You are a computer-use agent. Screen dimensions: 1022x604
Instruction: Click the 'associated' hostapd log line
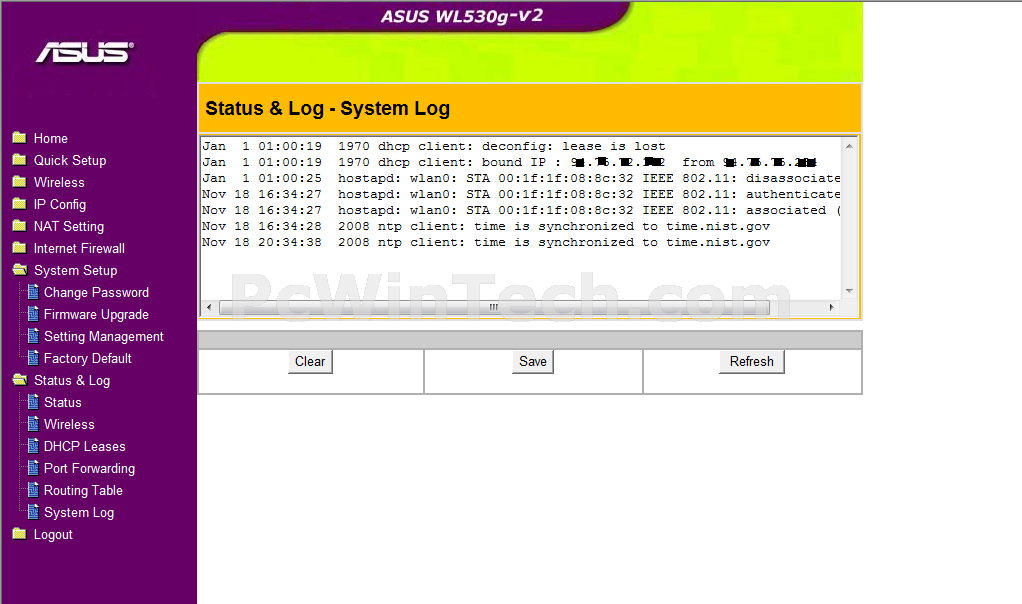click(521, 210)
